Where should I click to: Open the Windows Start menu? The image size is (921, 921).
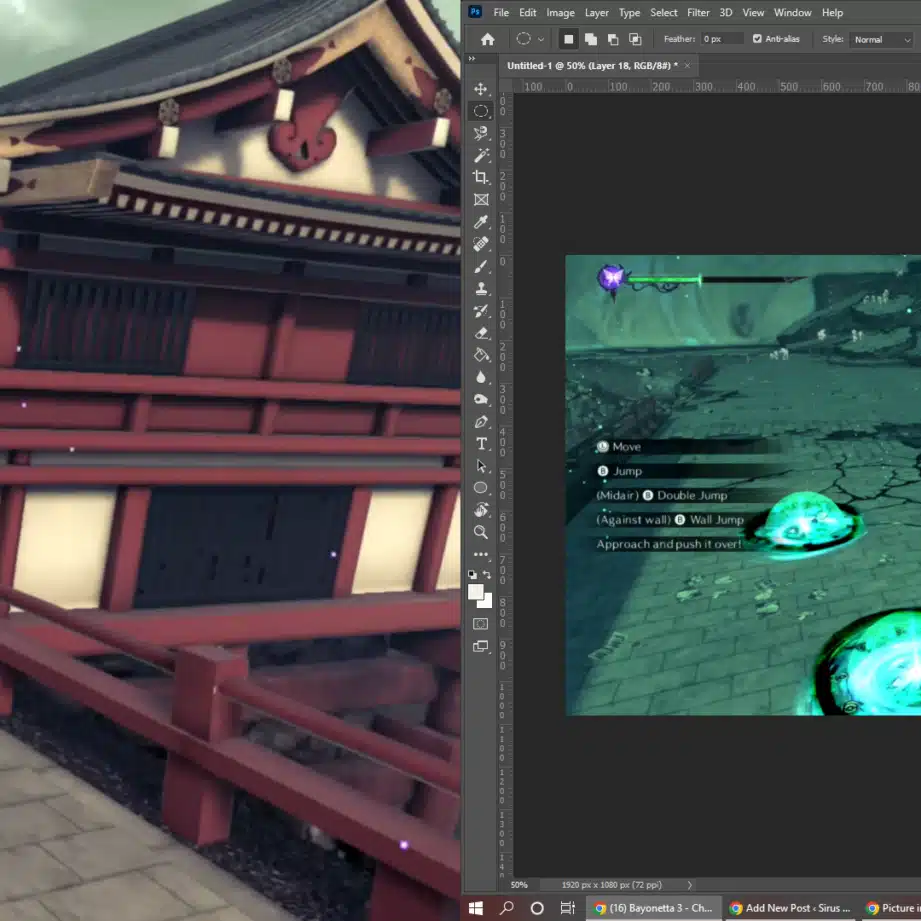tap(476, 908)
